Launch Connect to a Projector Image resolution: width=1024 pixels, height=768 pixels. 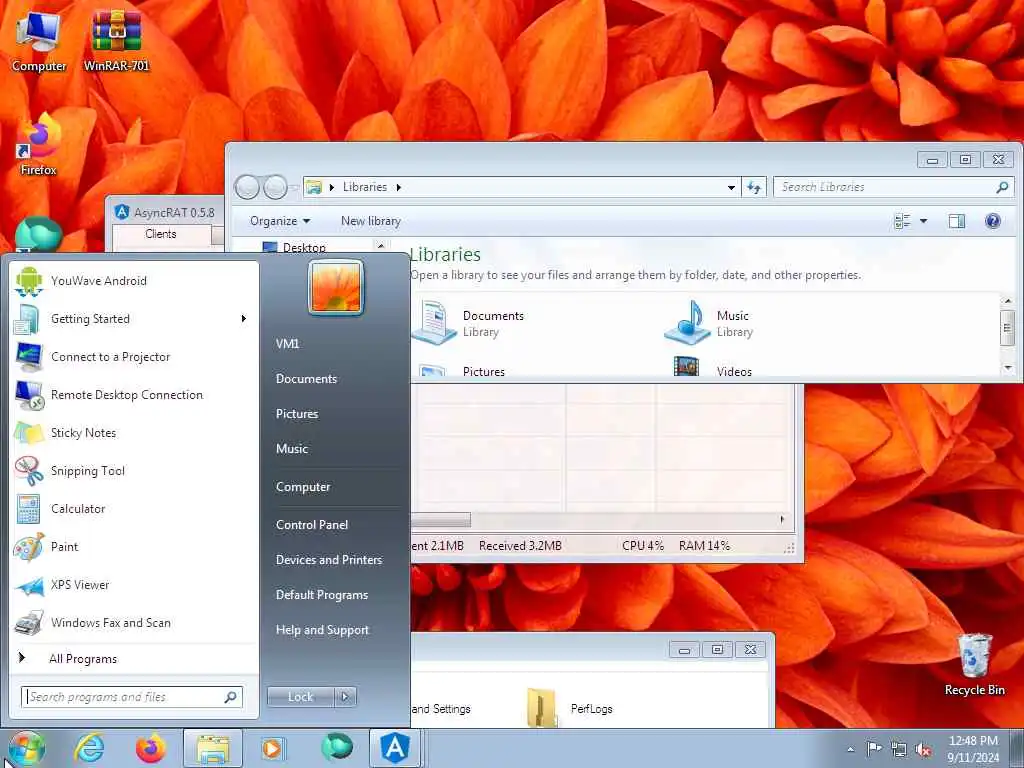tap(135, 357)
